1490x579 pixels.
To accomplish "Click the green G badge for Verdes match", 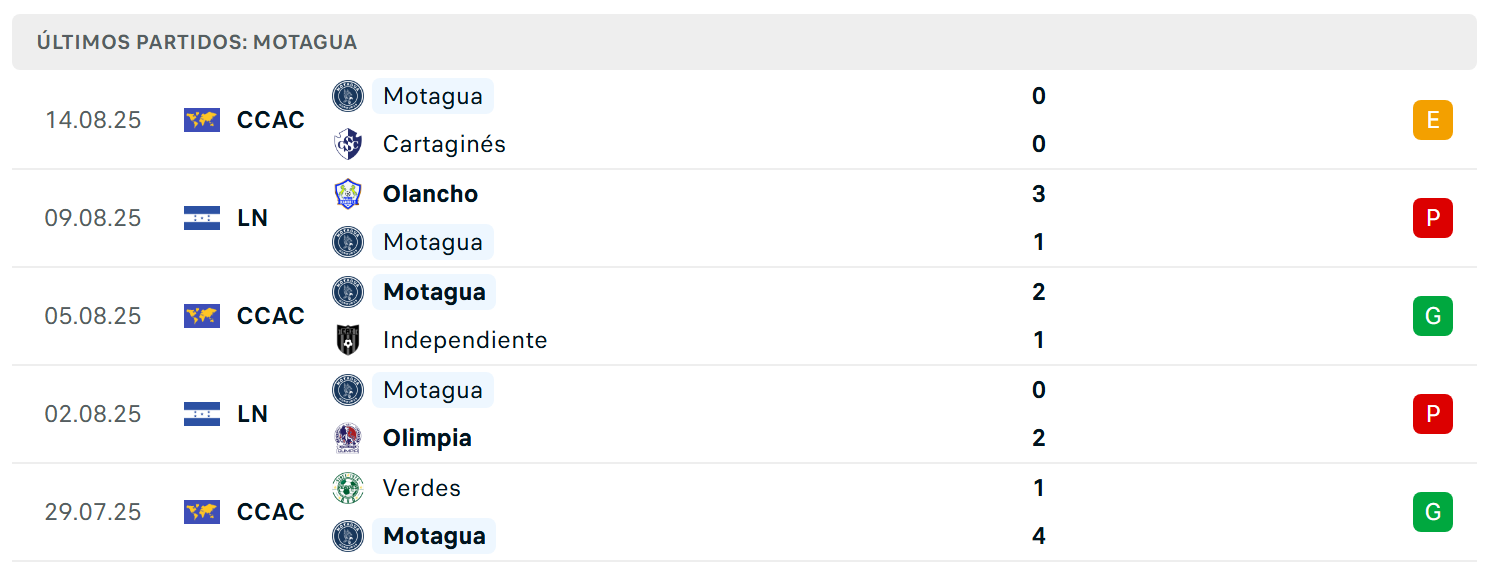I will pos(1432,512).
